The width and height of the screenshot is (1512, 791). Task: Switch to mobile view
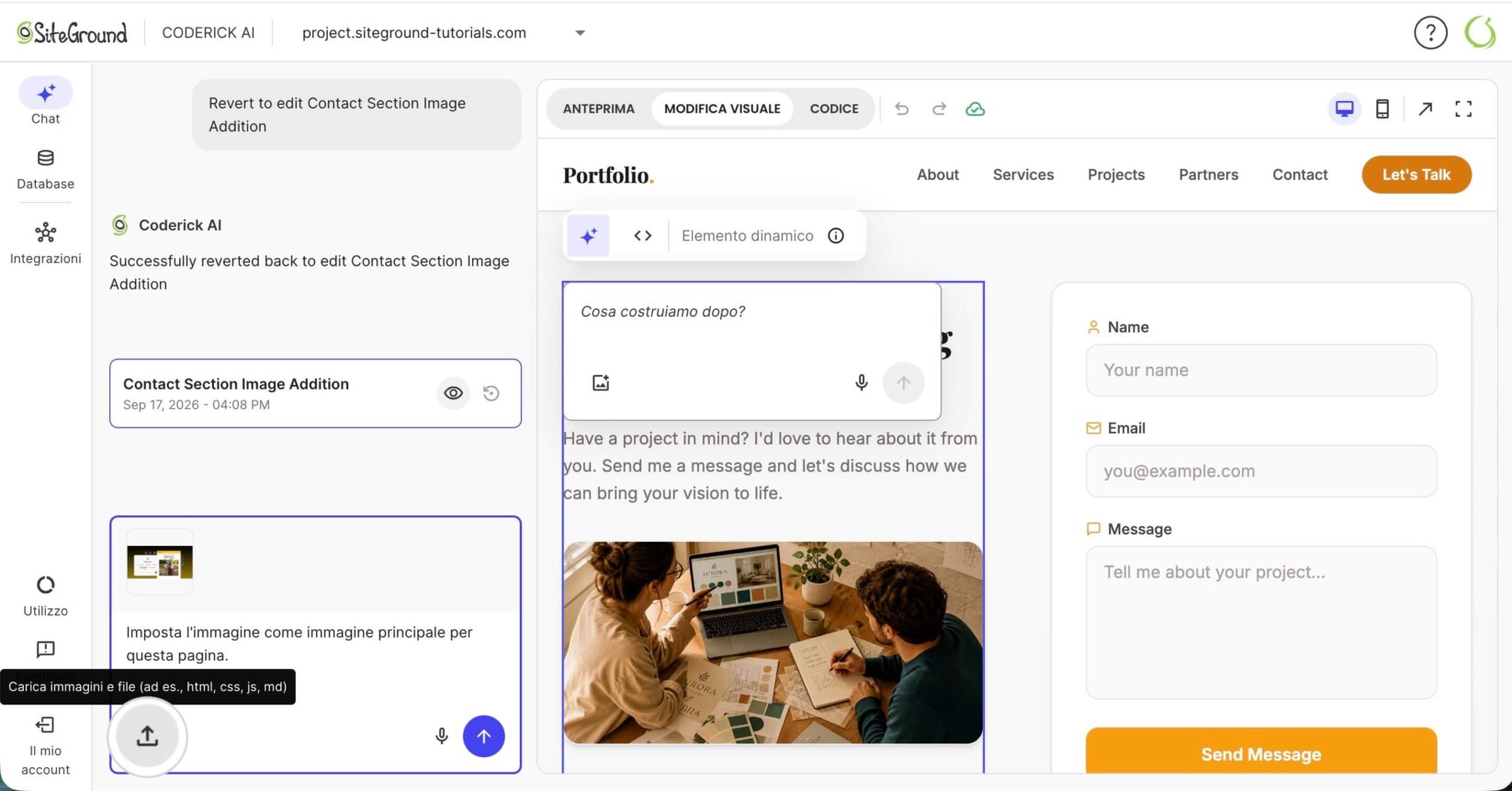(x=1382, y=109)
